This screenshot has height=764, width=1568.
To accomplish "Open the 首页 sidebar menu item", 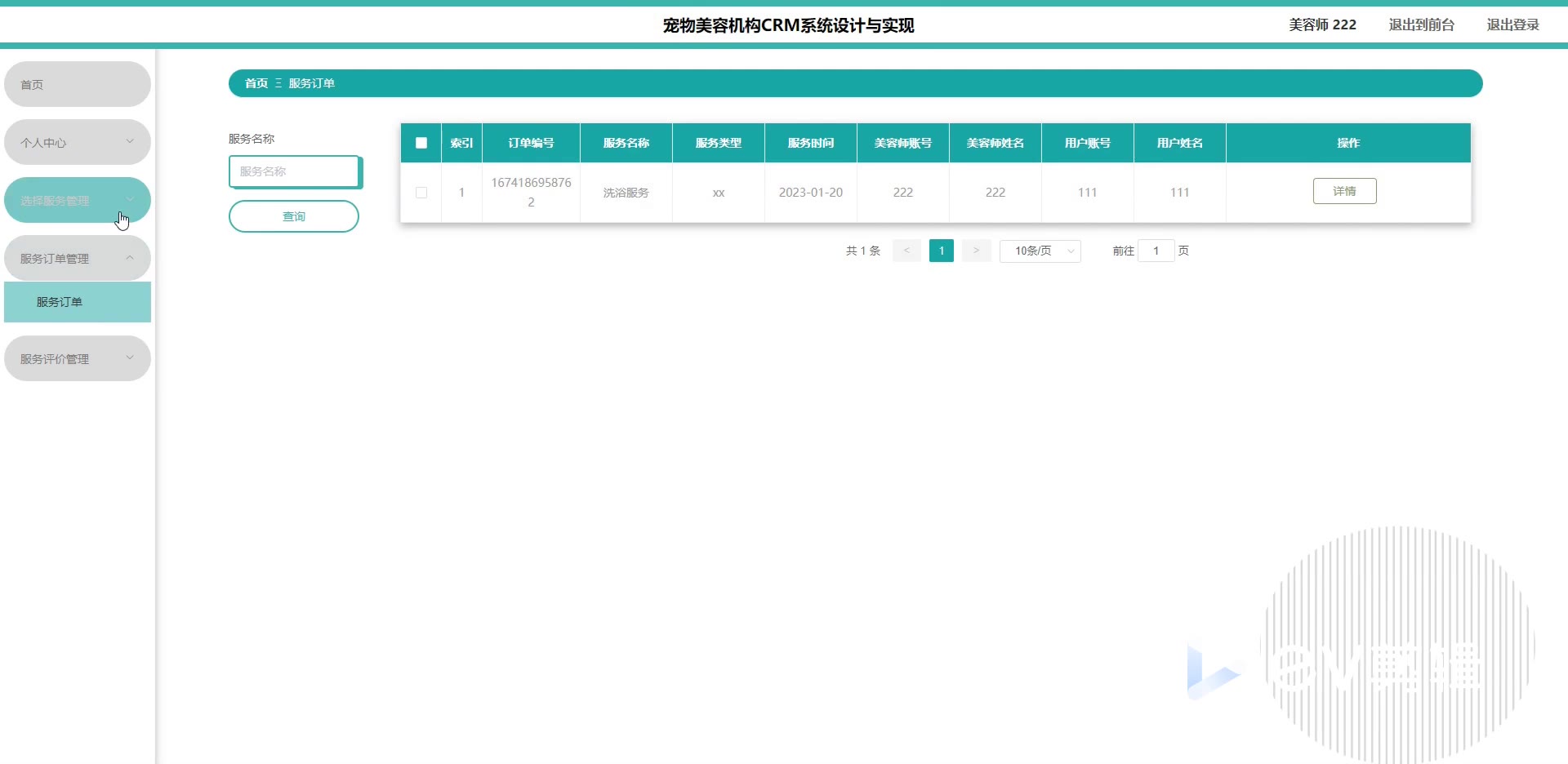I will pos(78,84).
